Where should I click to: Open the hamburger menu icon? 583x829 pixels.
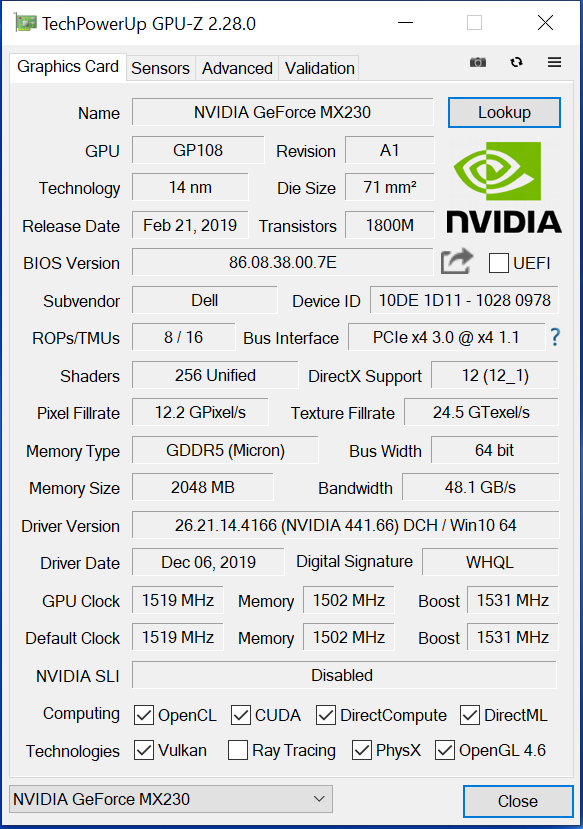[x=554, y=62]
